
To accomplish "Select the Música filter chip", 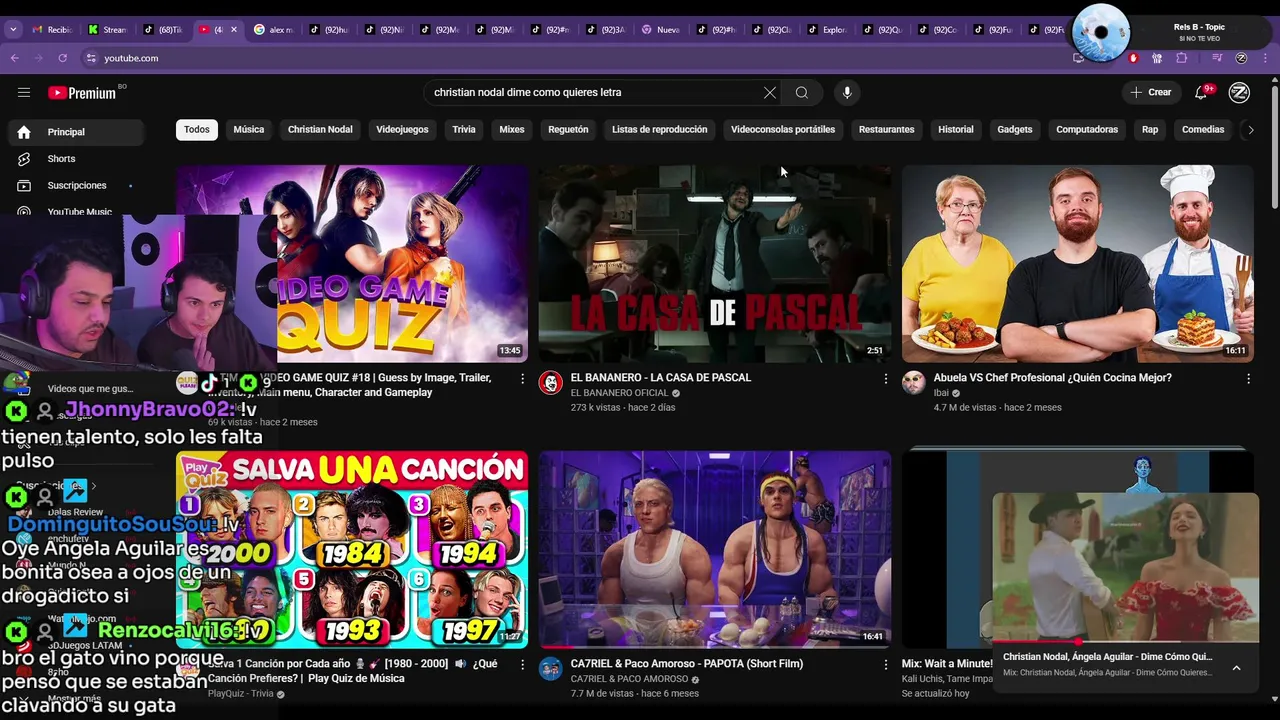I will coord(249,129).
